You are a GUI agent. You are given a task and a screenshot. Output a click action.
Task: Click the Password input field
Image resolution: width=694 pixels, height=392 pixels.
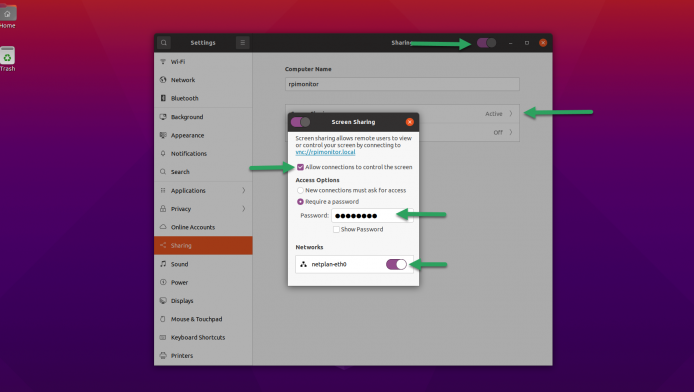pos(372,215)
